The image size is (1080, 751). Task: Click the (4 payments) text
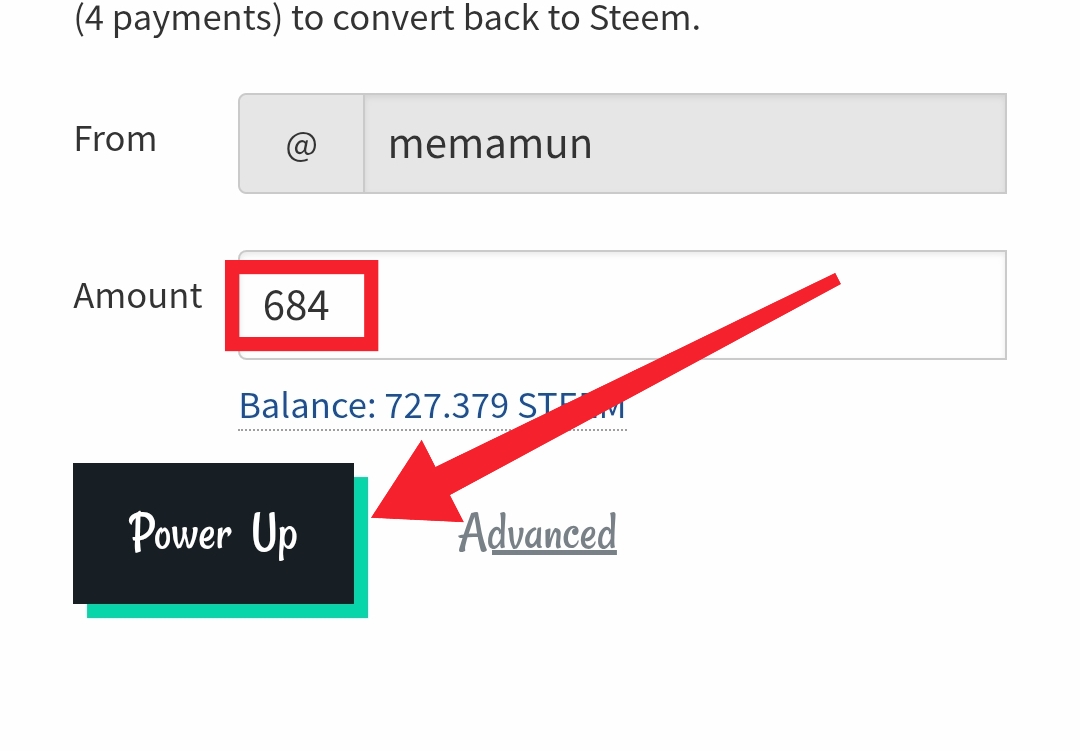tap(178, 18)
